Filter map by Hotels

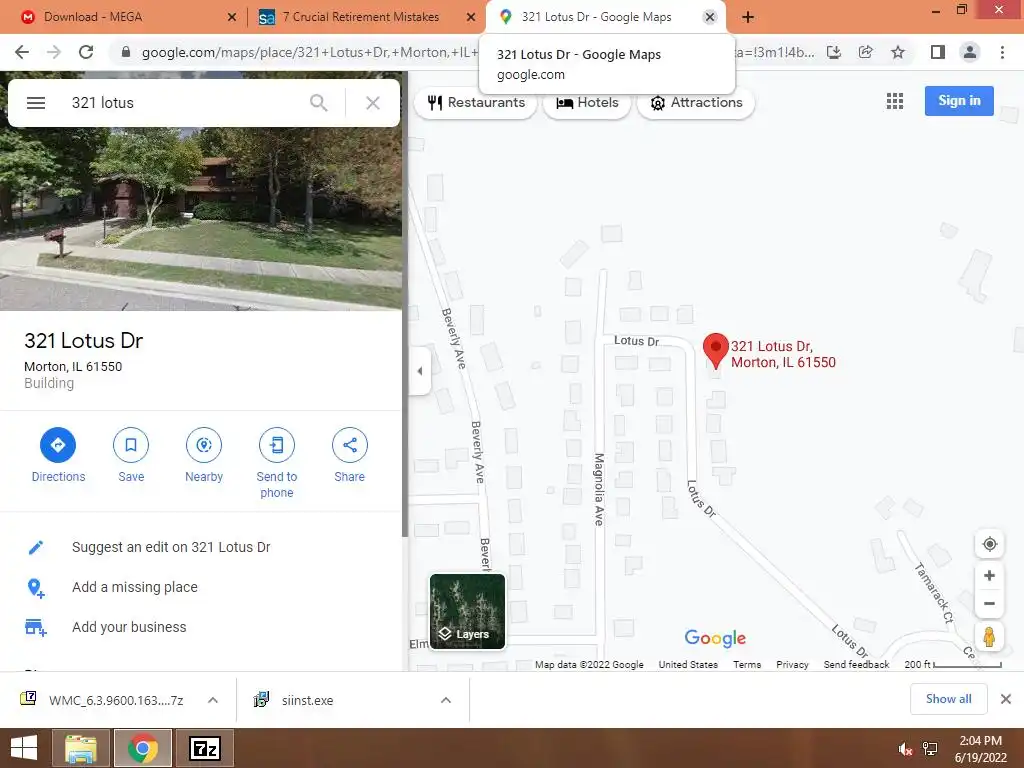(x=587, y=103)
